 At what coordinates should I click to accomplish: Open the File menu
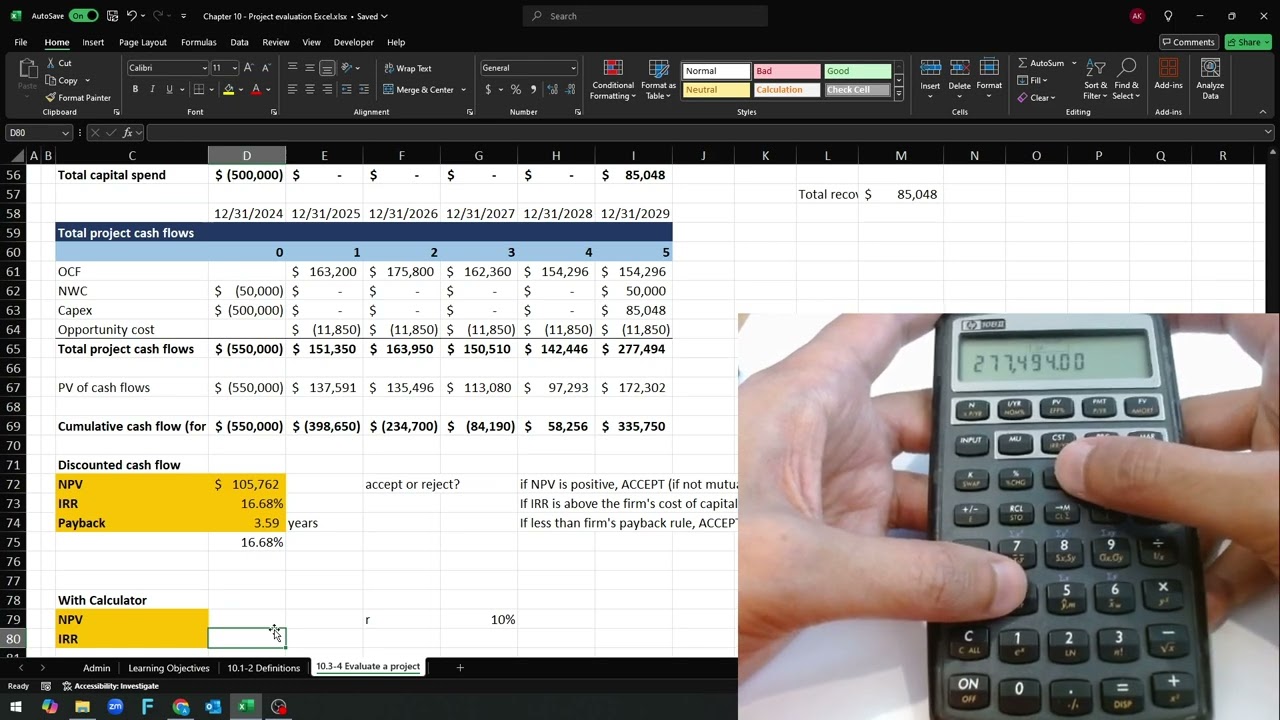pyautogui.click(x=20, y=42)
